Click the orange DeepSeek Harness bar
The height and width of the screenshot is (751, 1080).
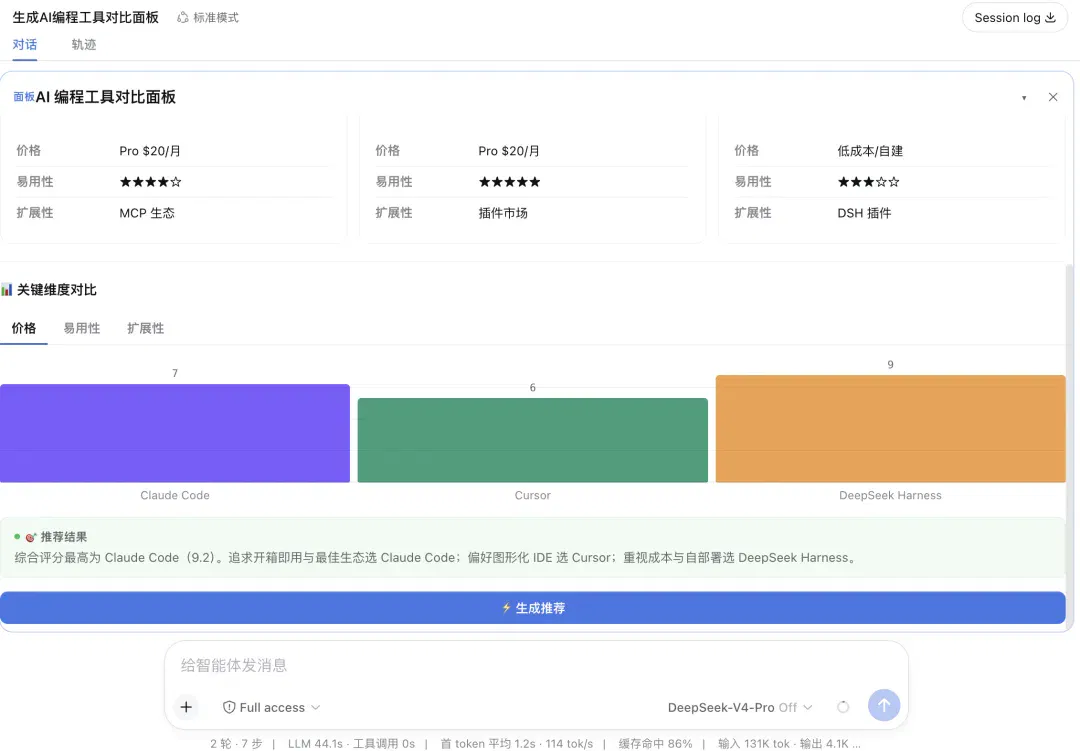891,429
